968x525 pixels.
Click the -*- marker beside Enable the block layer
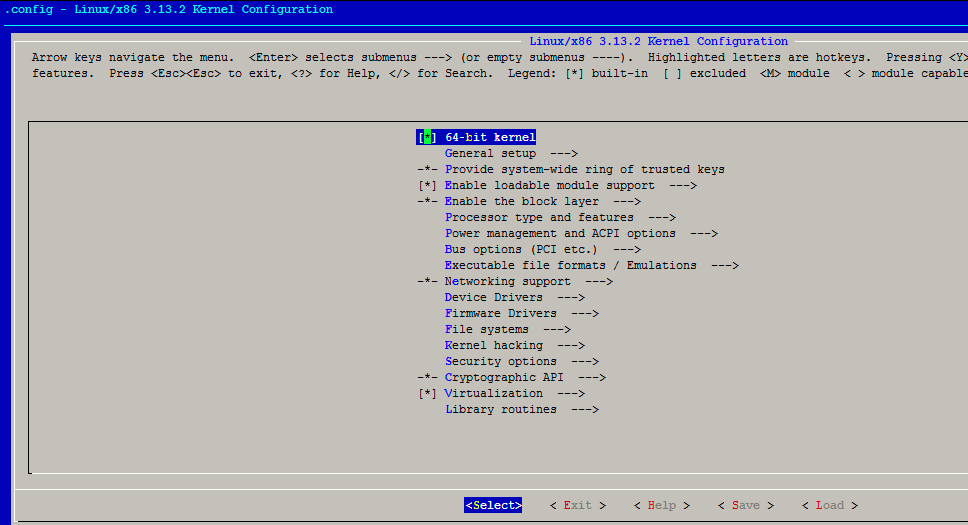(x=427, y=201)
